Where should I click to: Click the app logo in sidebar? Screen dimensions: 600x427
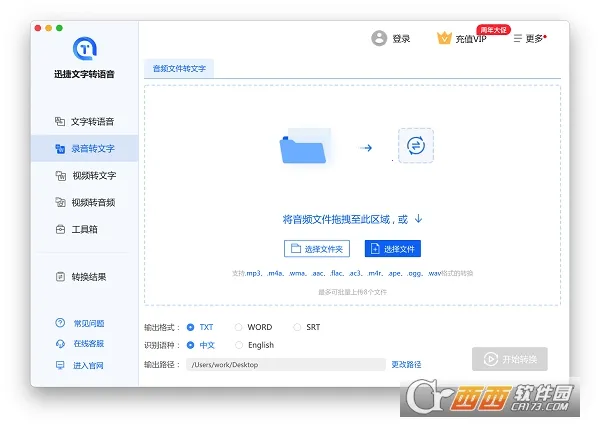coord(84,48)
